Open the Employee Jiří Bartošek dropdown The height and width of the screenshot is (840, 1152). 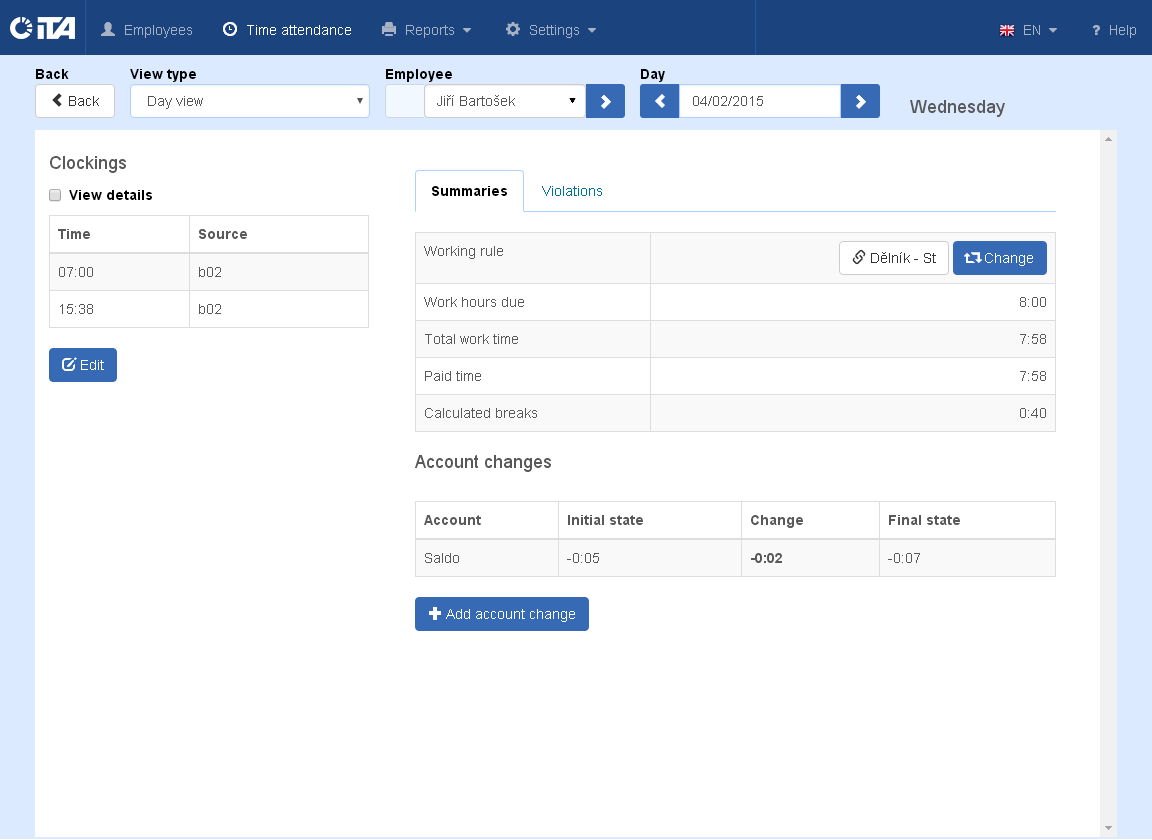coord(505,101)
